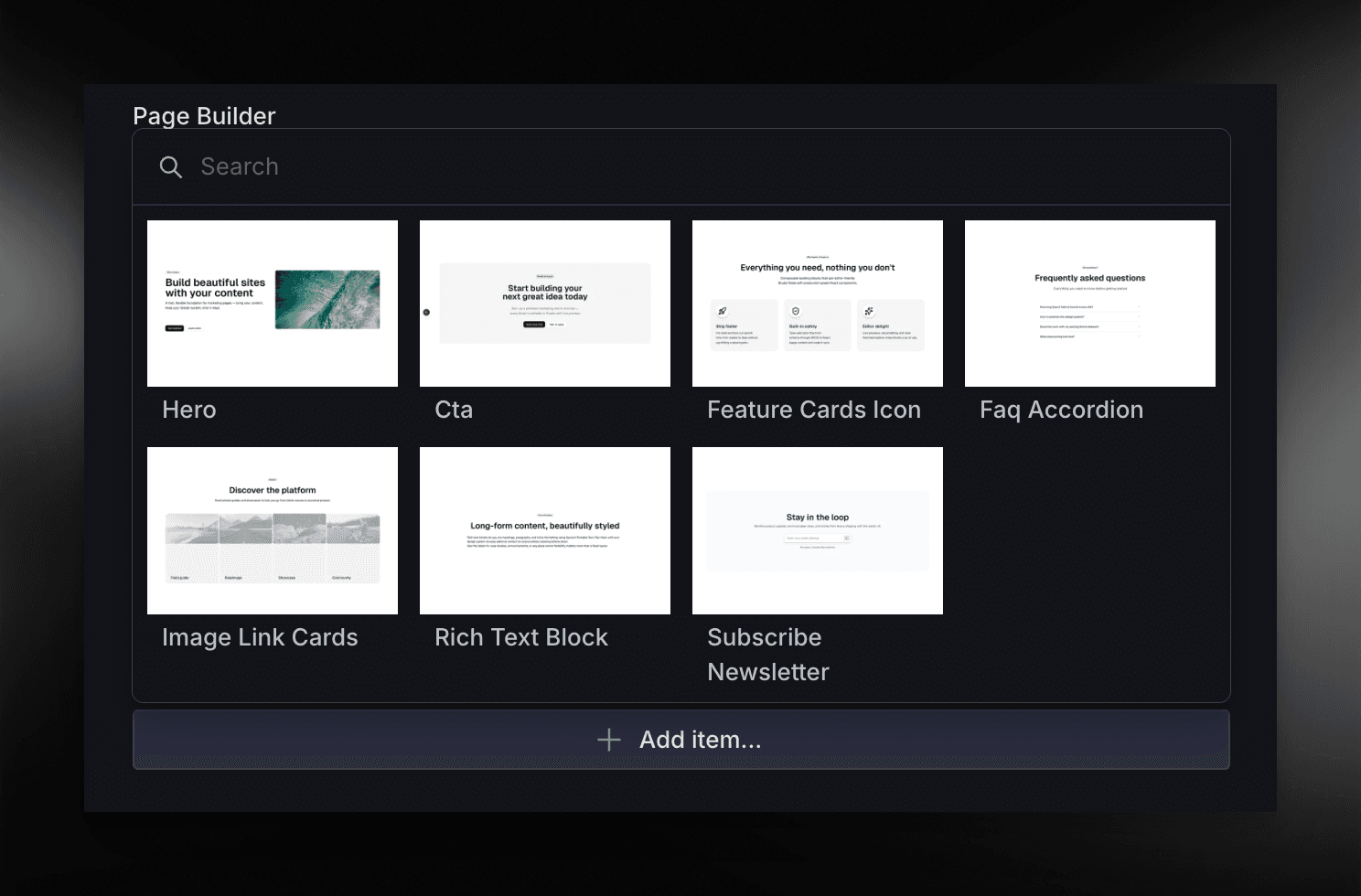This screenshot has height=896, width=1361.
Task: Click the Faq Accordion label
Action: (x=1062, y=411)
